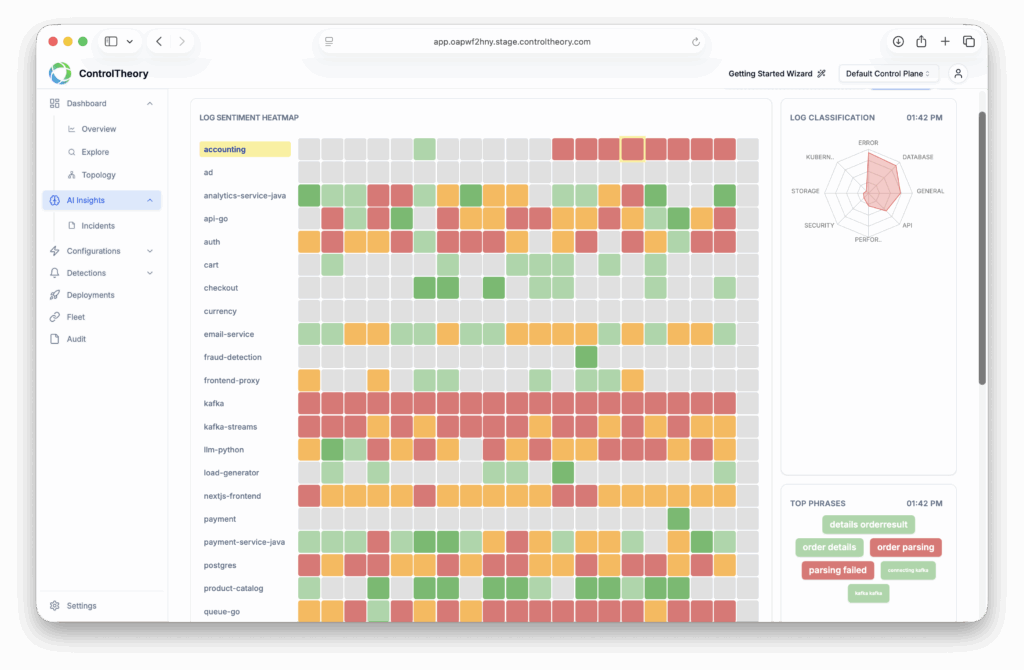This screenshot has height=670, width=1024.
Task: Click the Detections bell icon
Action: coord(56,273)
